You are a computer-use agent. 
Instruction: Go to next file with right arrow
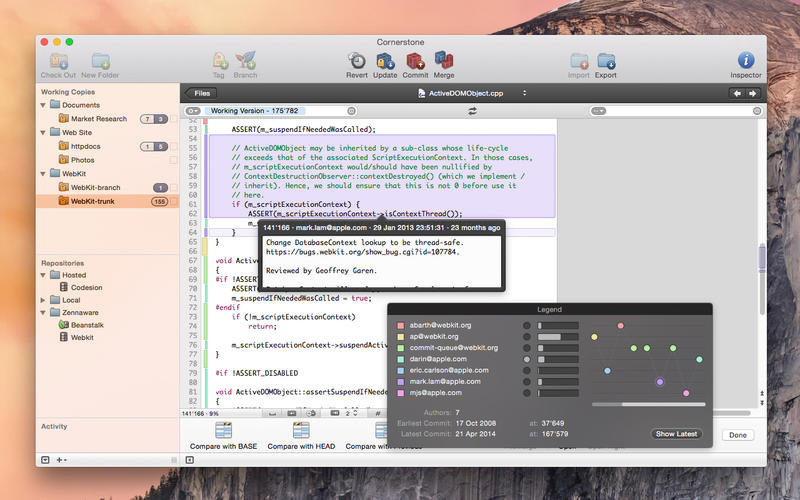click(x=752, y=93)
